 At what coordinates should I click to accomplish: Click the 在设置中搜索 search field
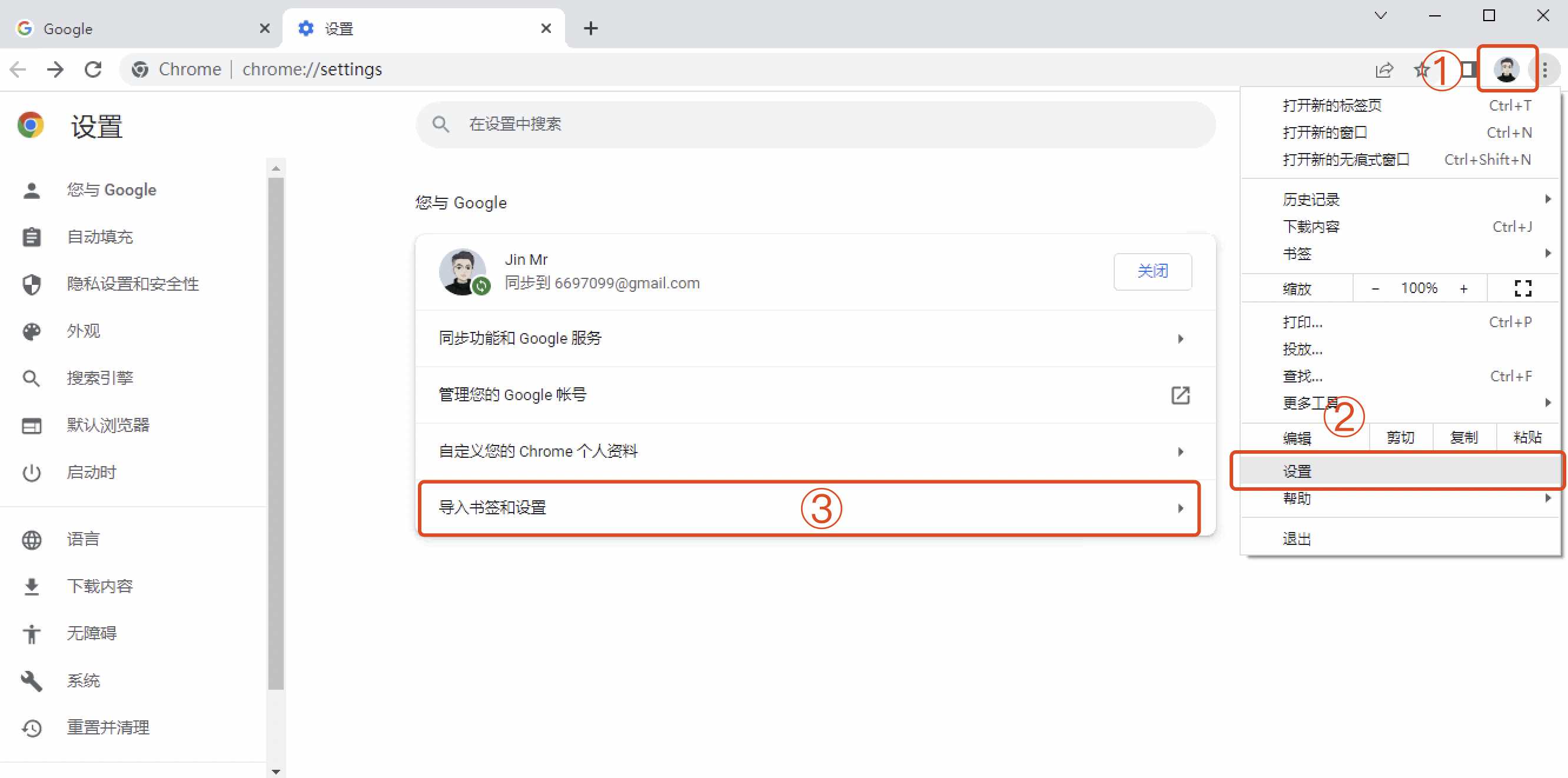point(815,125)
